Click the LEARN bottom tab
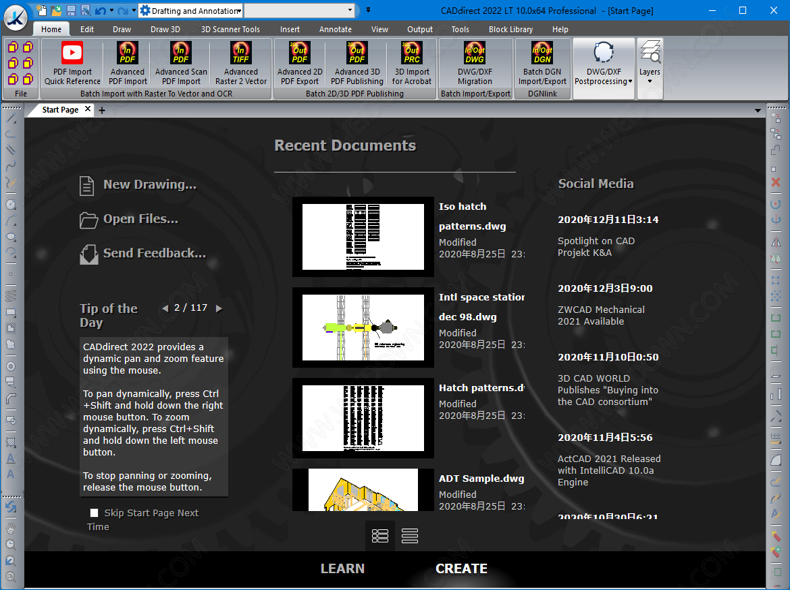The image size is (790, 590). tap(343, 569)
